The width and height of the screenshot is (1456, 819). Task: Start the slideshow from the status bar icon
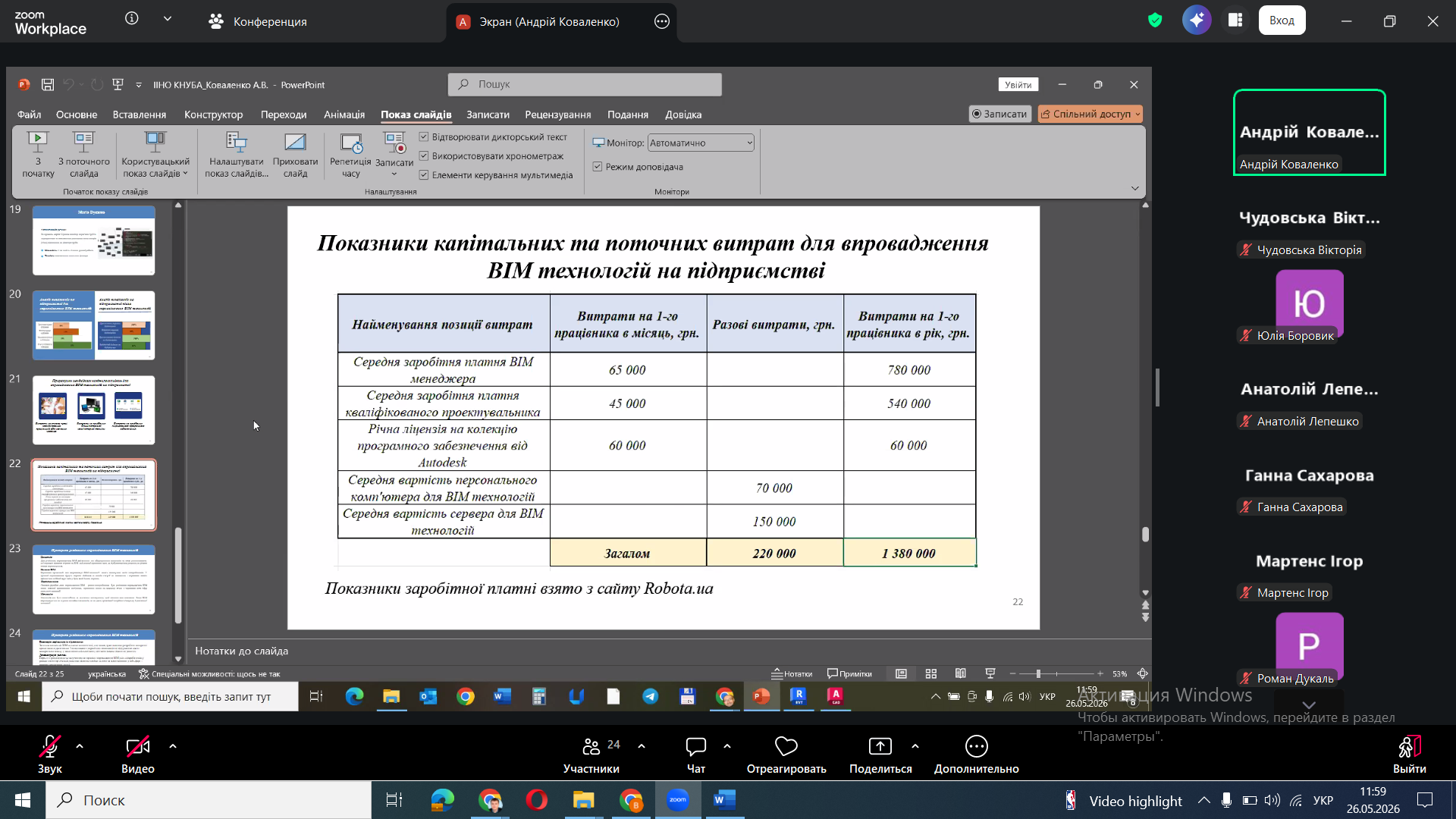pyautogui.click(x=990, y=673)
